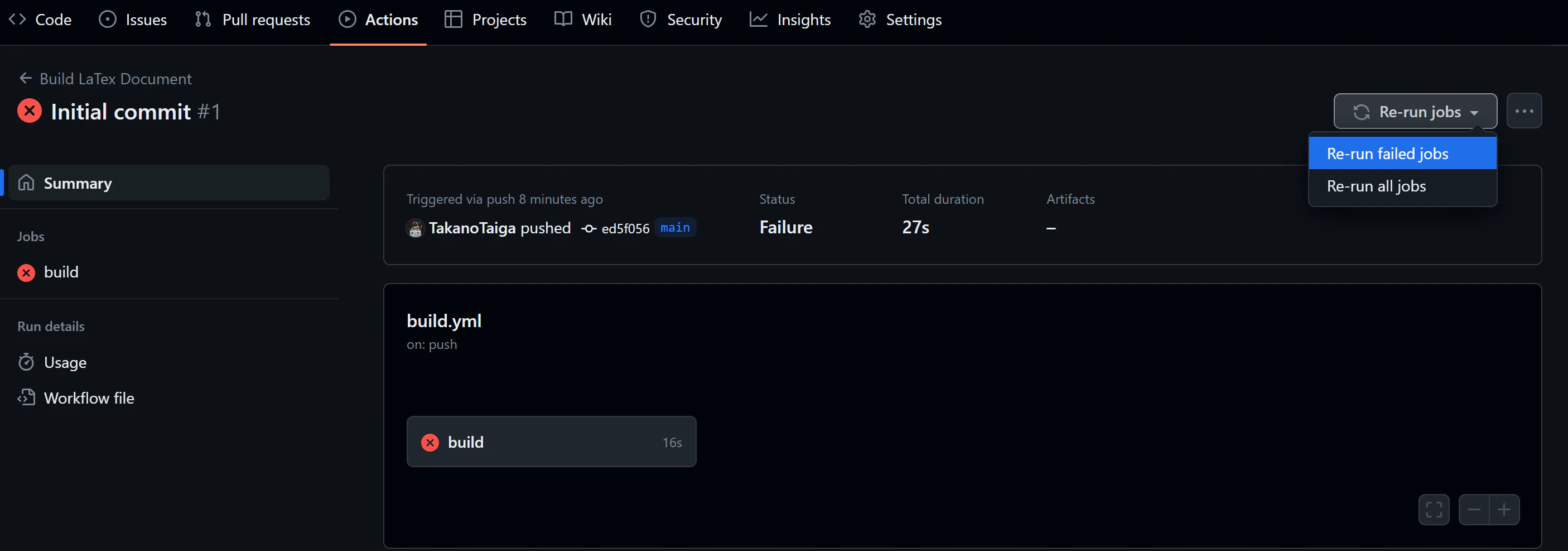Toggle fullscreen for the workflow graph
1568x551 pixels.
pos(1434,510)
